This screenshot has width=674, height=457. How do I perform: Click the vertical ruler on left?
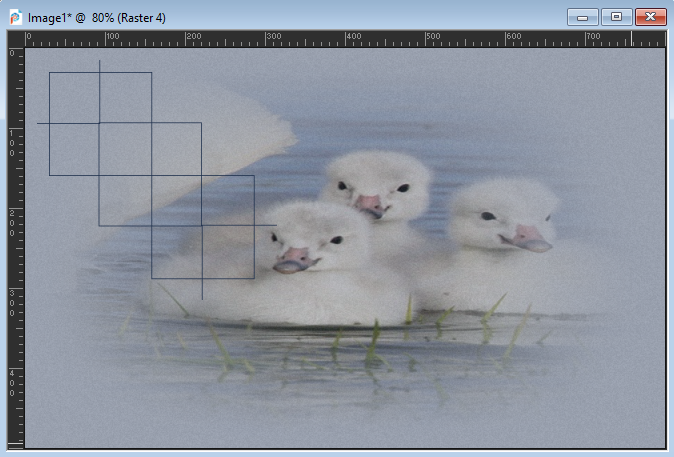coord(16,248)
